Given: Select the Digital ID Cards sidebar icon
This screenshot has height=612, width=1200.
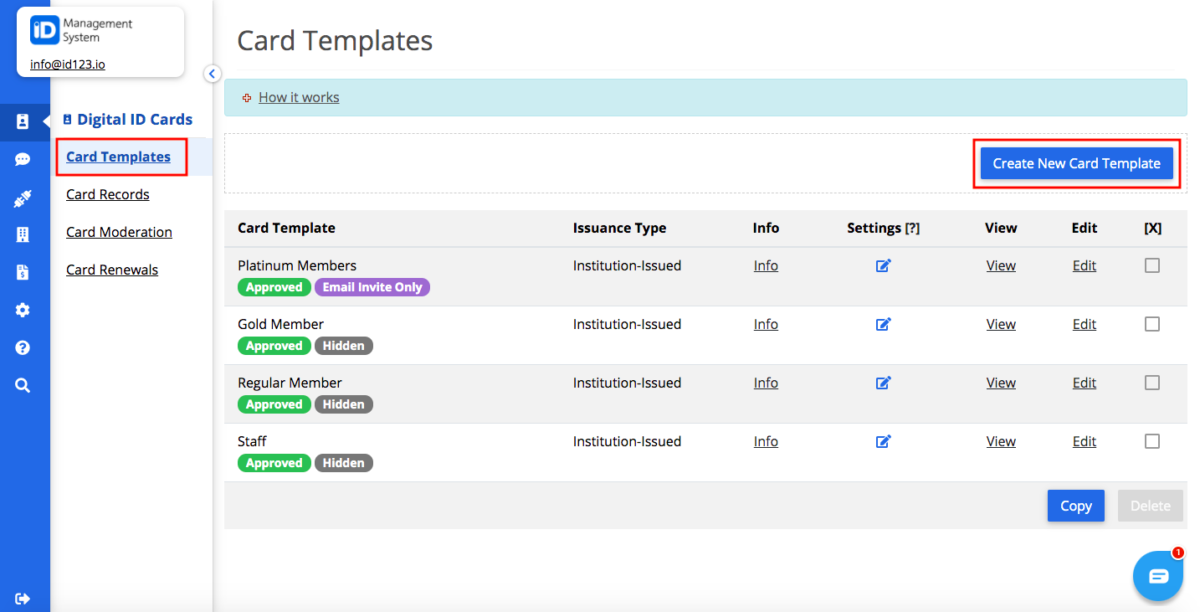Looking at the screenshot, I should point(25,121).
